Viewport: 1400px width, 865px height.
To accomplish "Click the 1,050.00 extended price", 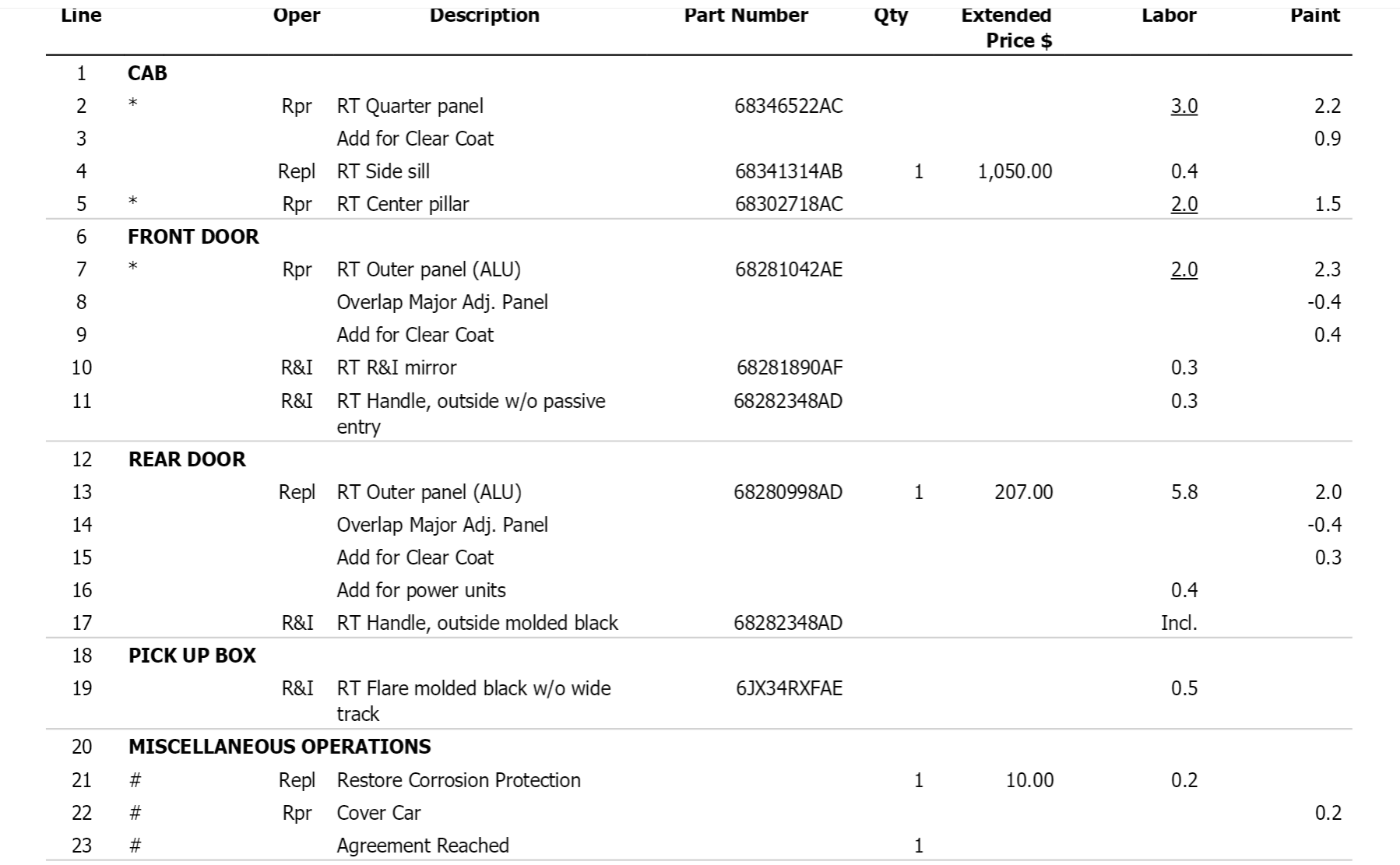I will pos(1015,171).
